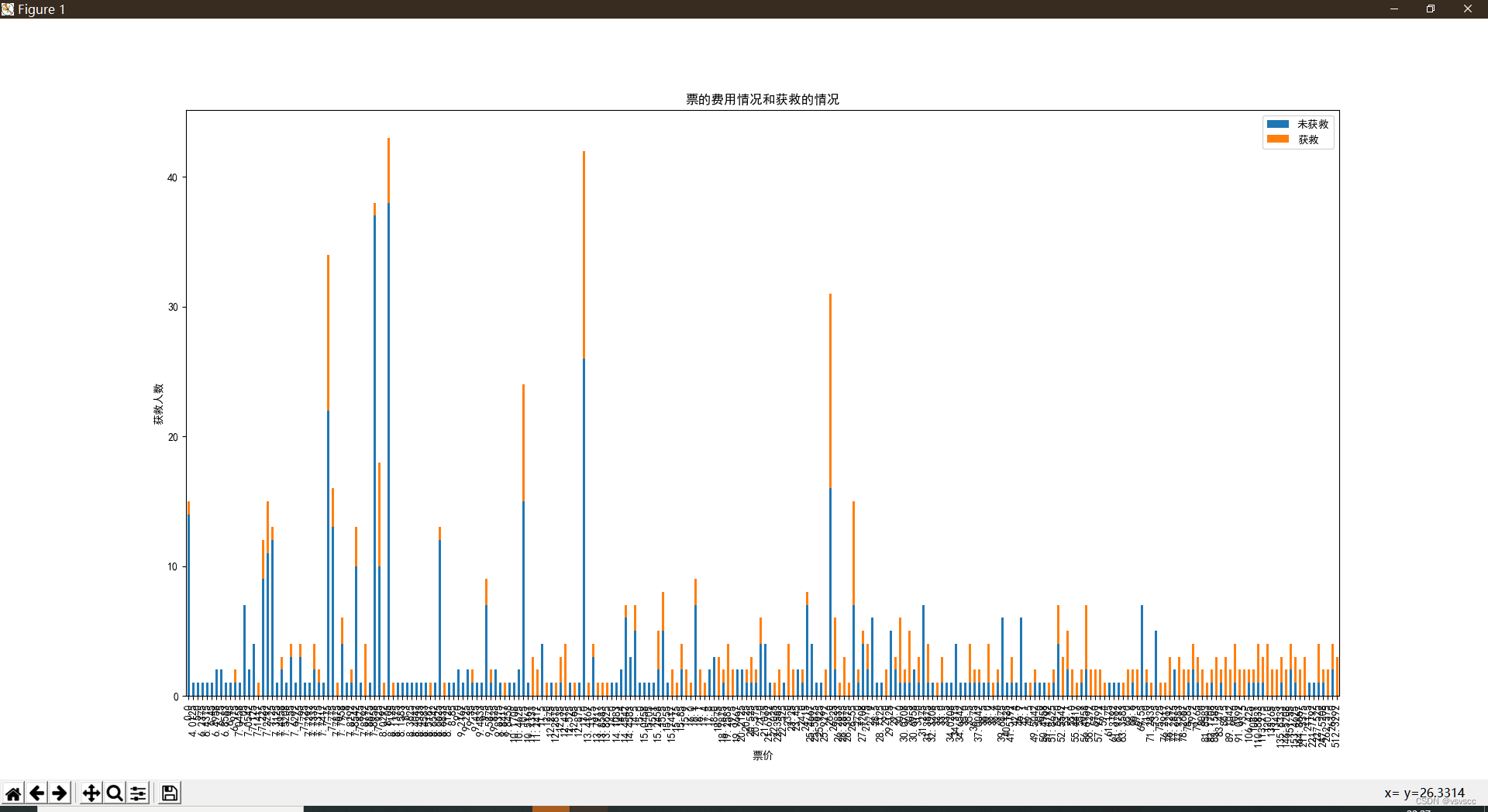Click the y-axis label 获救人数

[158, 404]
